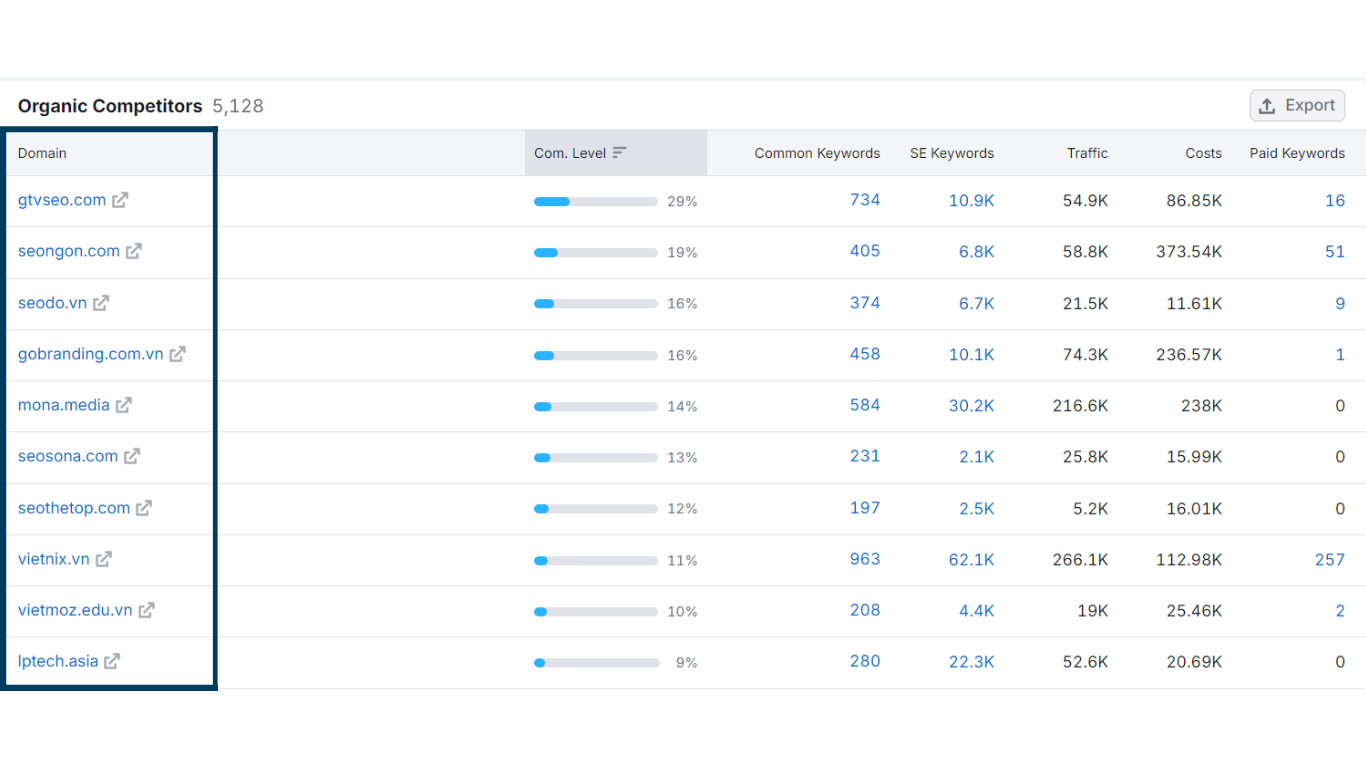
Task: Open the gobranding.com.vn domain link
Action: pos(90,354)
